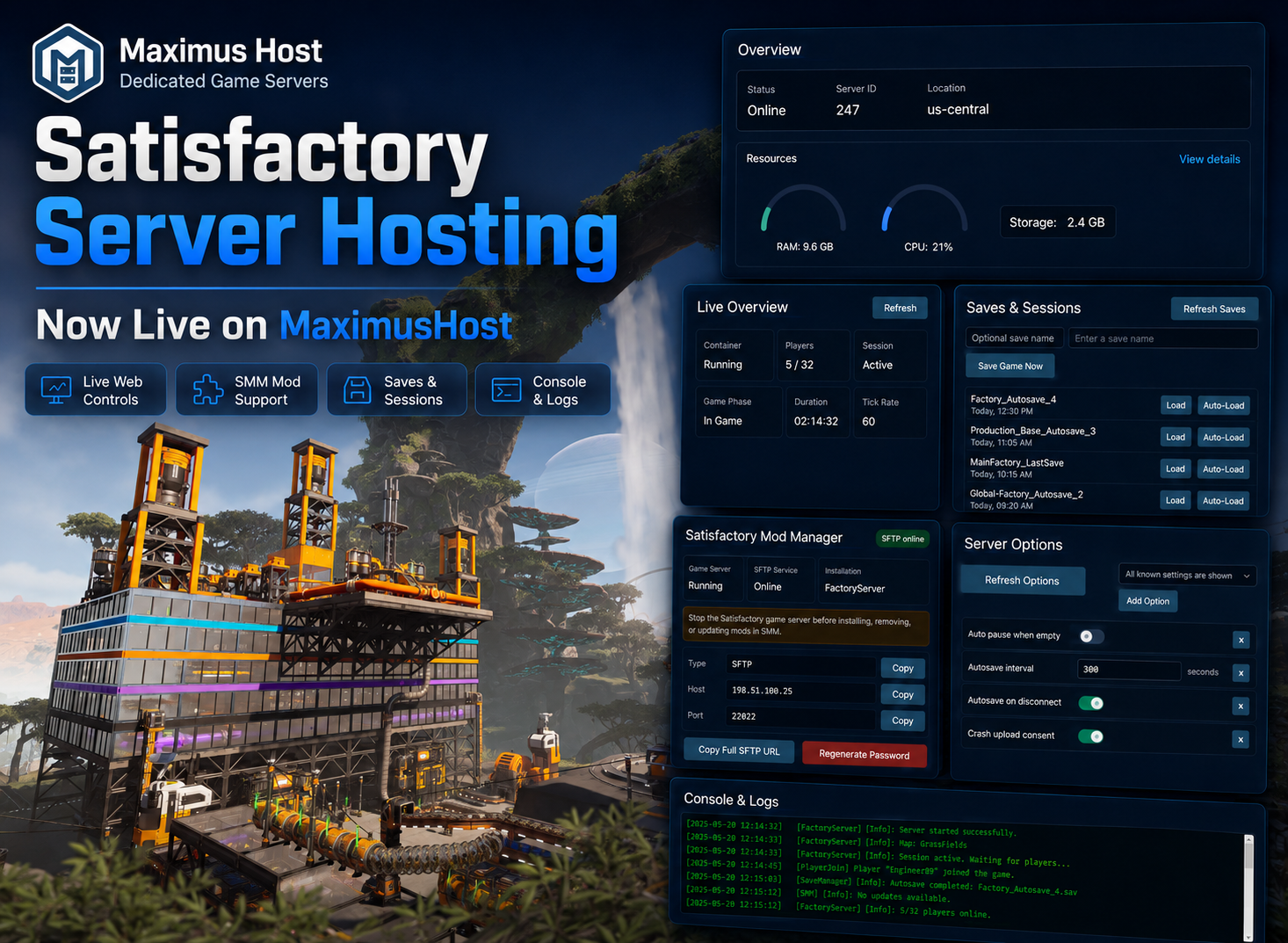Click the Console & Logs terminal icon

(507, 389)
